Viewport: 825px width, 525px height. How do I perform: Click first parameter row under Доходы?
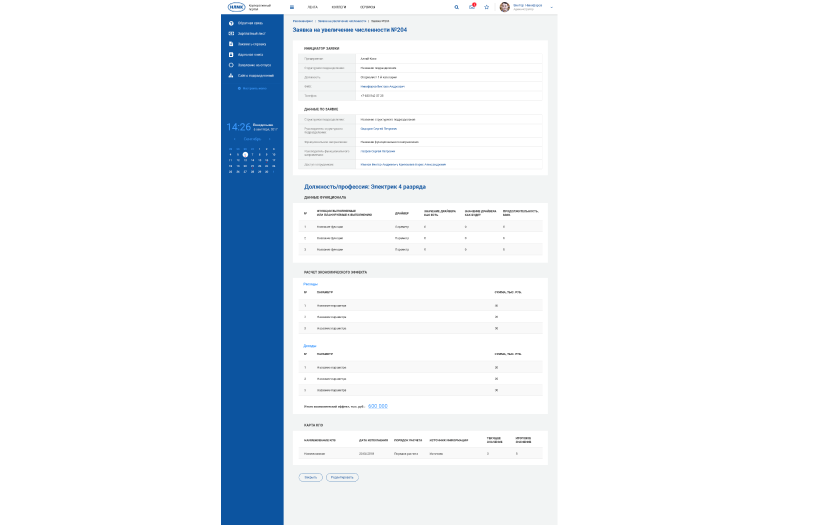point(420,368)
